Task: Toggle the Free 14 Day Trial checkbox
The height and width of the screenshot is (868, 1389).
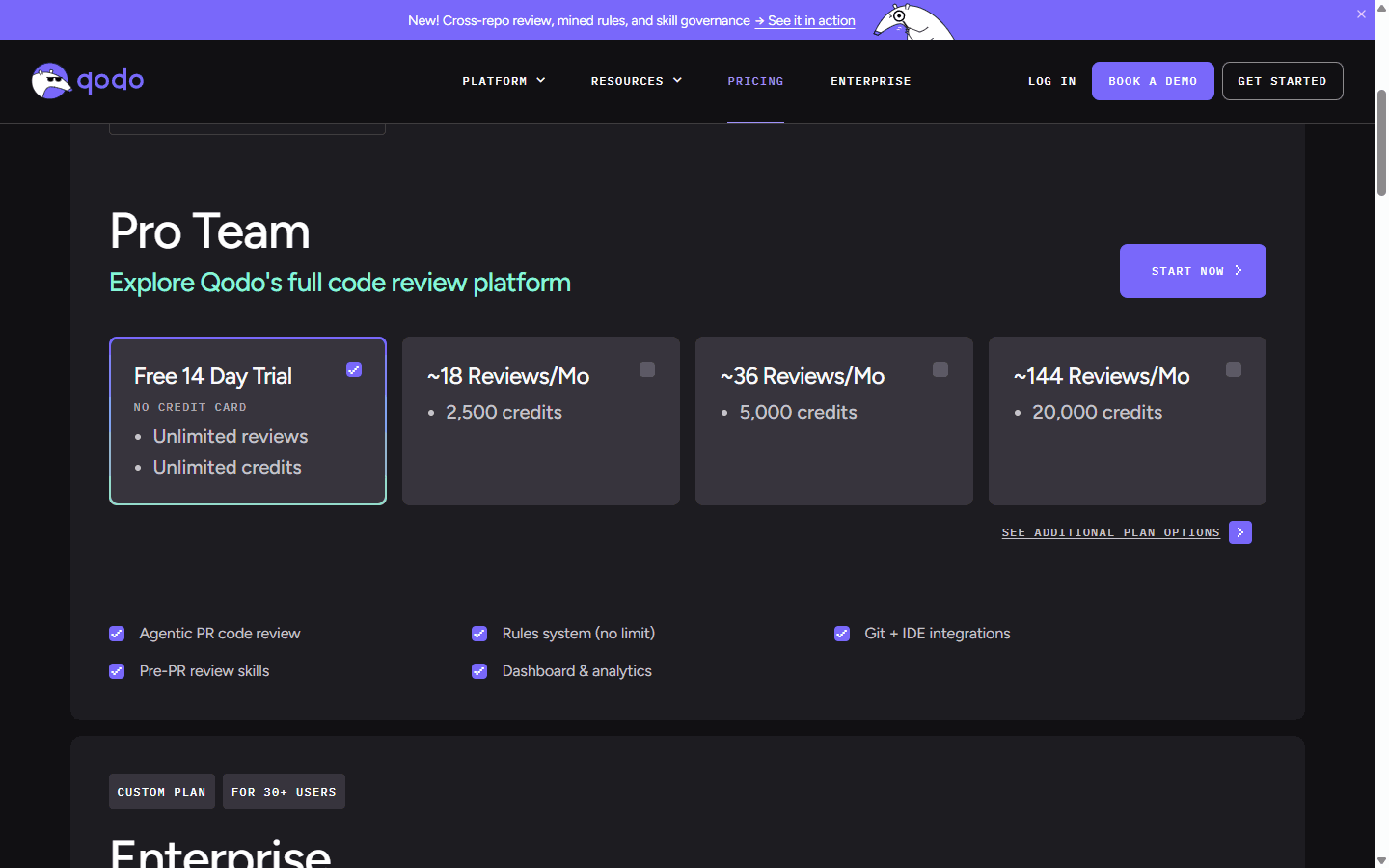Action: click(354, 369)
